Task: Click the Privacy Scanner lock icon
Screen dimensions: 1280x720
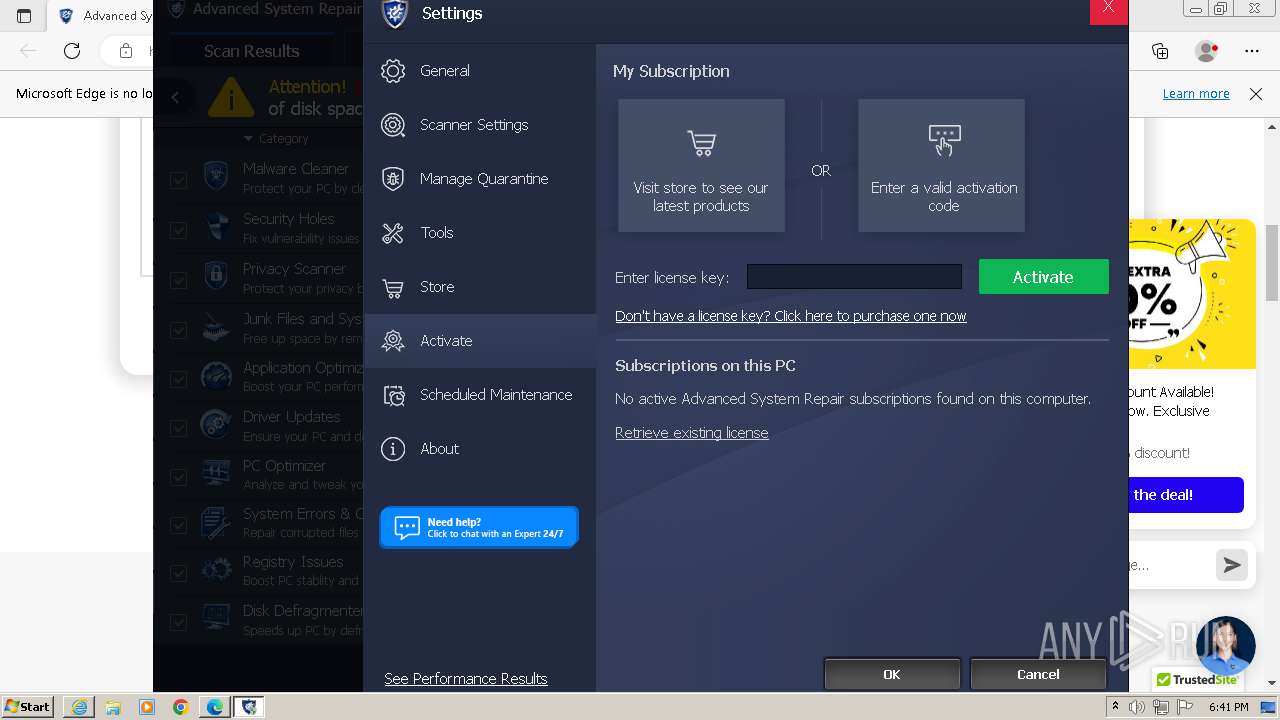Action: [x=216, y=277]
